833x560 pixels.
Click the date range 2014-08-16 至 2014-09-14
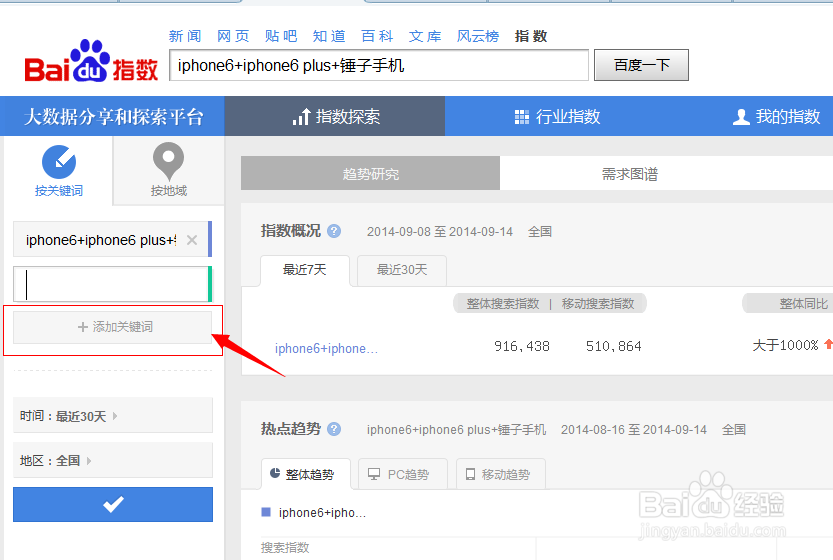[x=634, y=429]
